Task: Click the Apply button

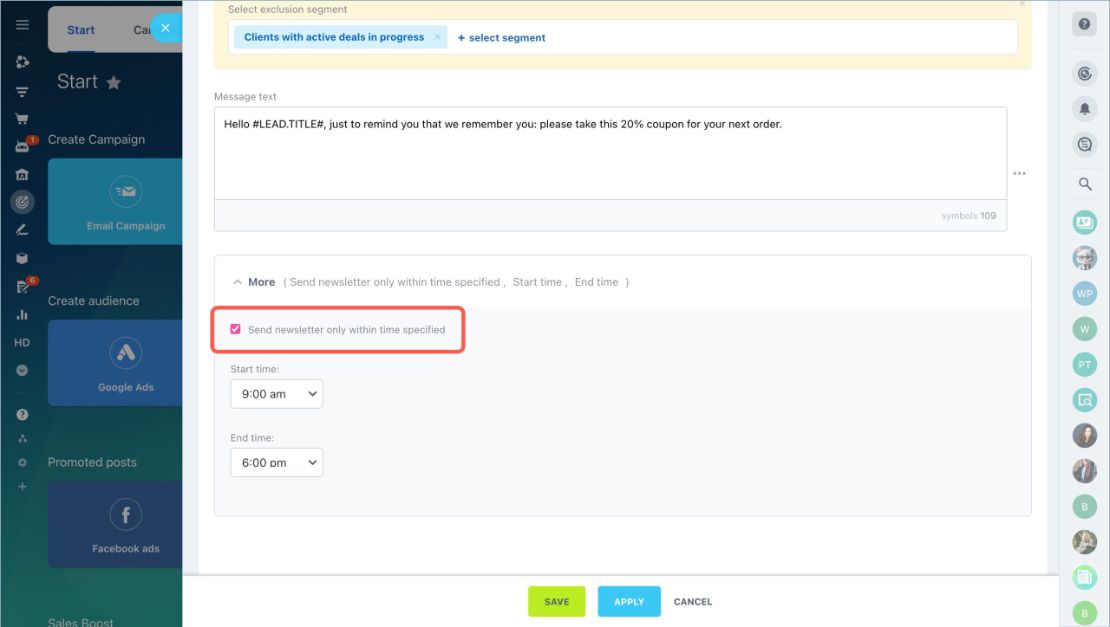Action: [629, 602]
